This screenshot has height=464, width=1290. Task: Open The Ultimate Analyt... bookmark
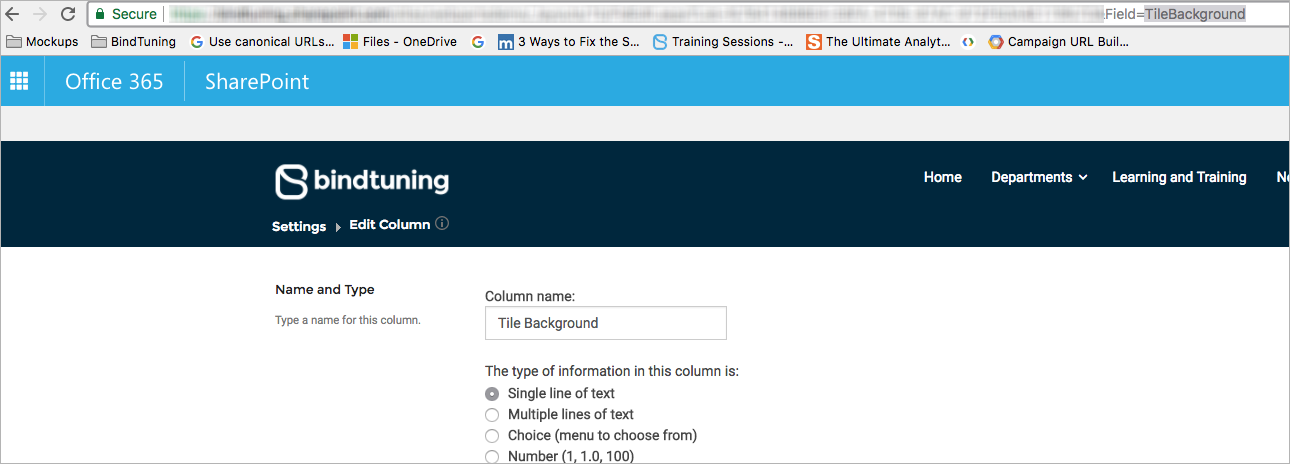(878, 42)
